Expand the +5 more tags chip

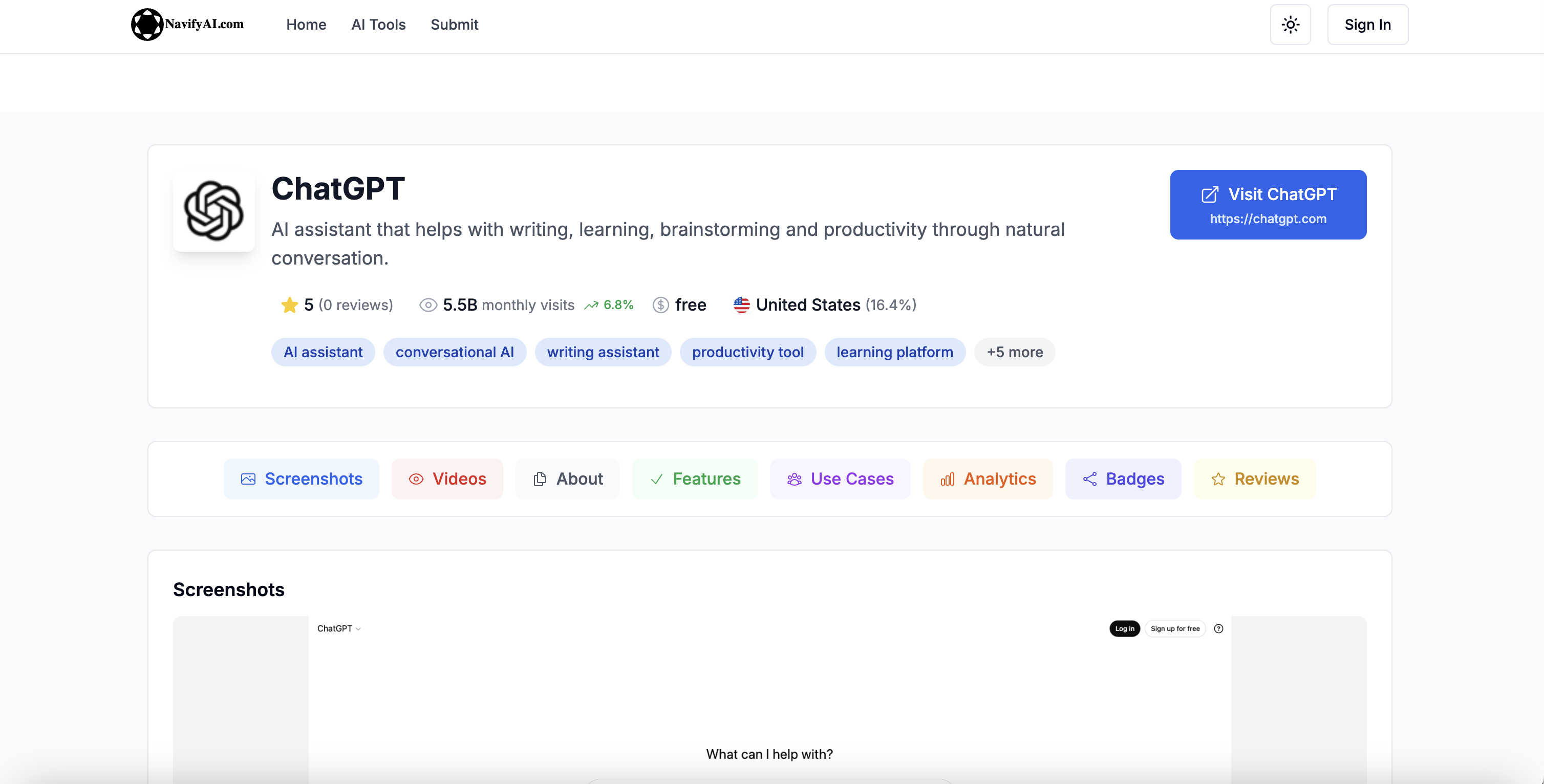[x=1015, y=352]
